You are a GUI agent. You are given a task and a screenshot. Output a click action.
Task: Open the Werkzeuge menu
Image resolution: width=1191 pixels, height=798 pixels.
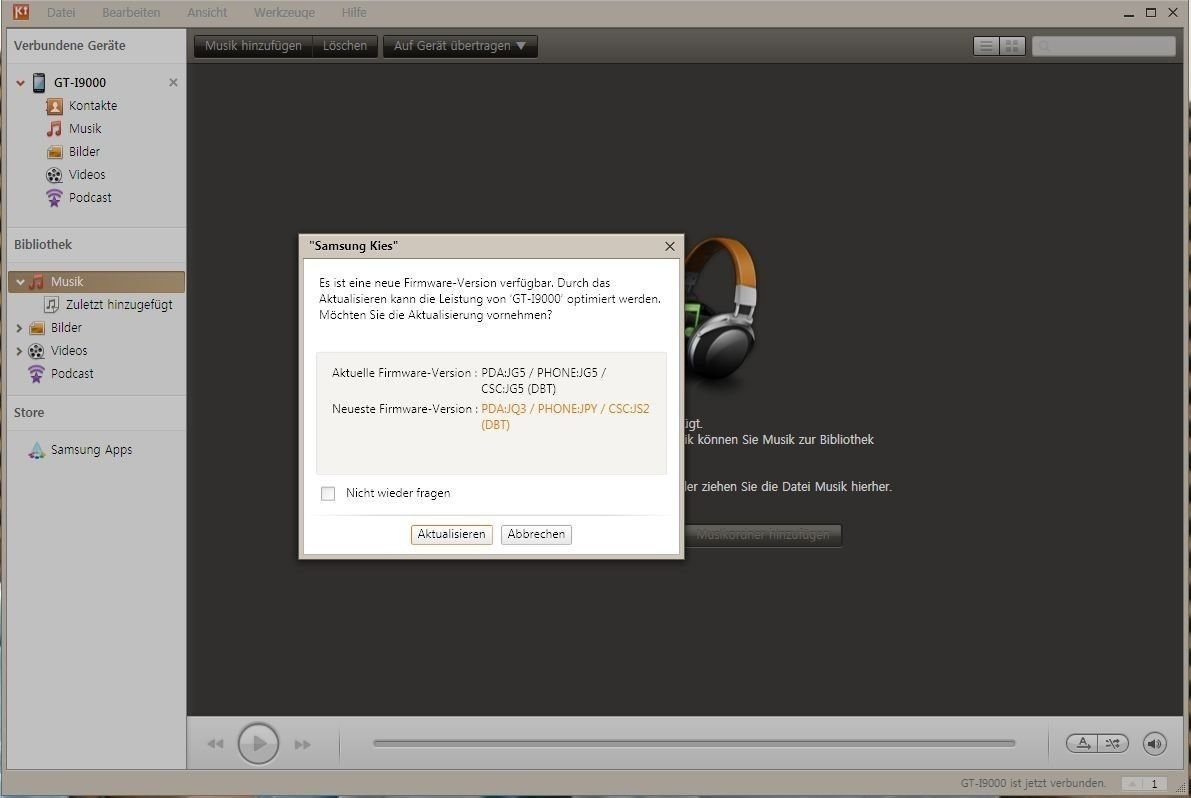point(284,12)
